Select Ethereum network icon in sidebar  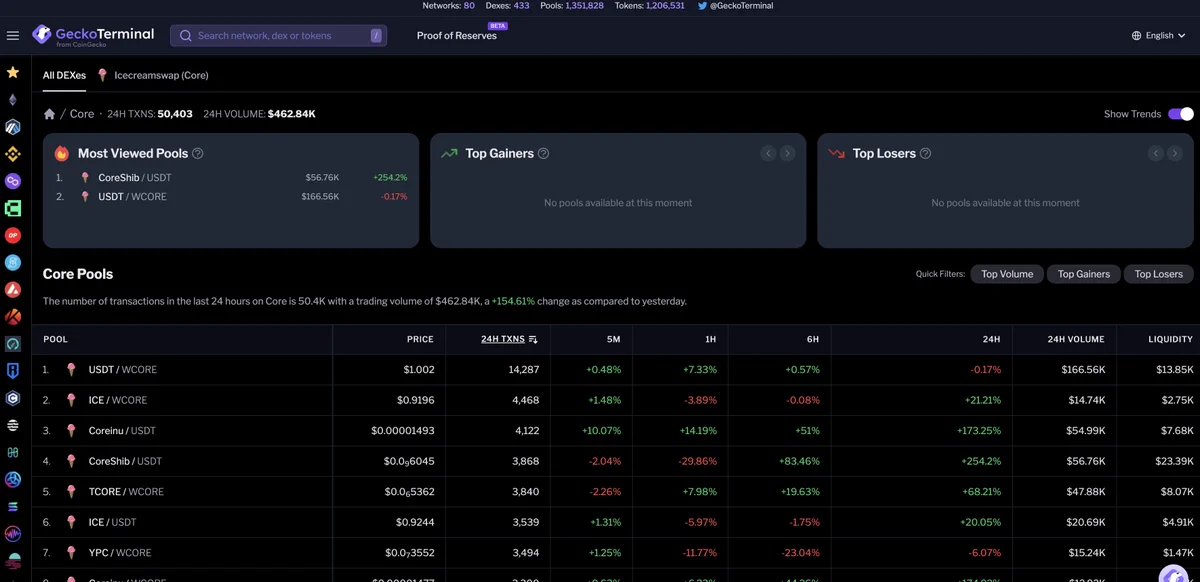(13, 100)
